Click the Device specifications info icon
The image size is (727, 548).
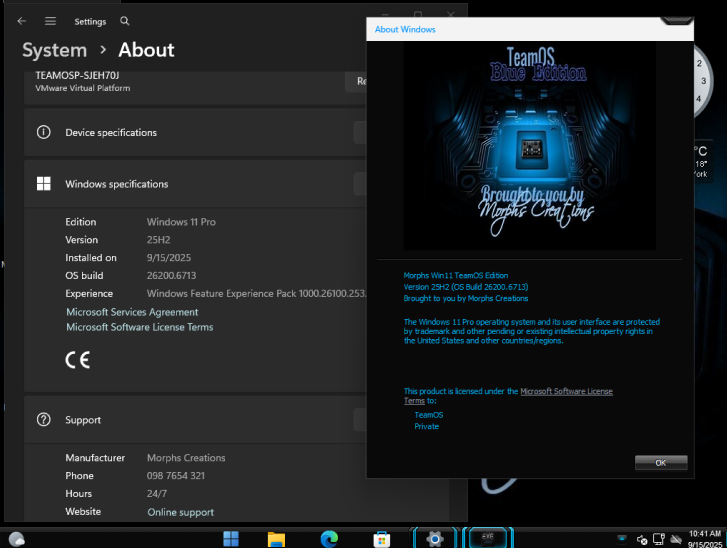pyautogui.click(x=44, y=133)
